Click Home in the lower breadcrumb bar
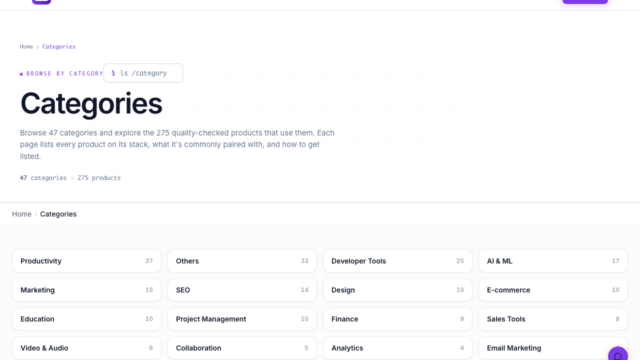Image resolution: width=640 pixels, height=360 pixels. click(22, 214)
